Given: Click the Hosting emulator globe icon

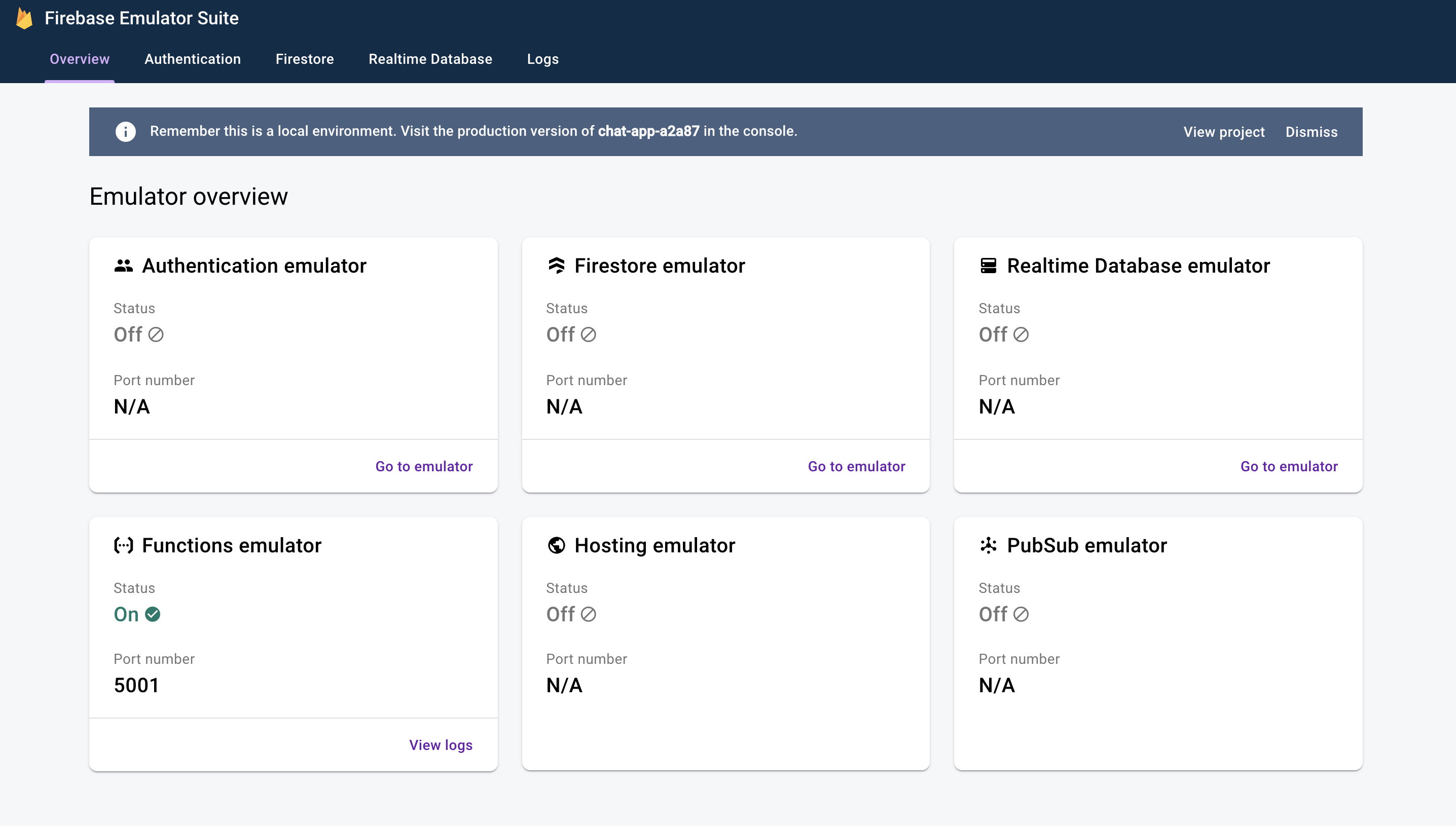Looking at the screenshot, I should 556,545.
